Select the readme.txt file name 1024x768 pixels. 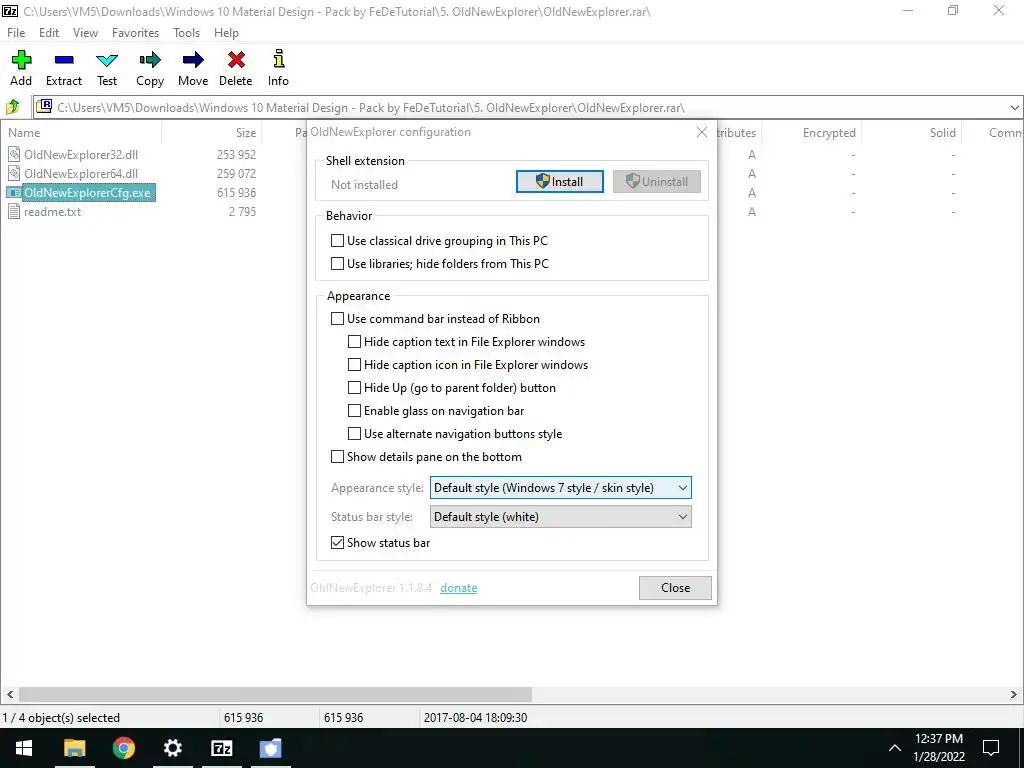click(x=52, y=212)
